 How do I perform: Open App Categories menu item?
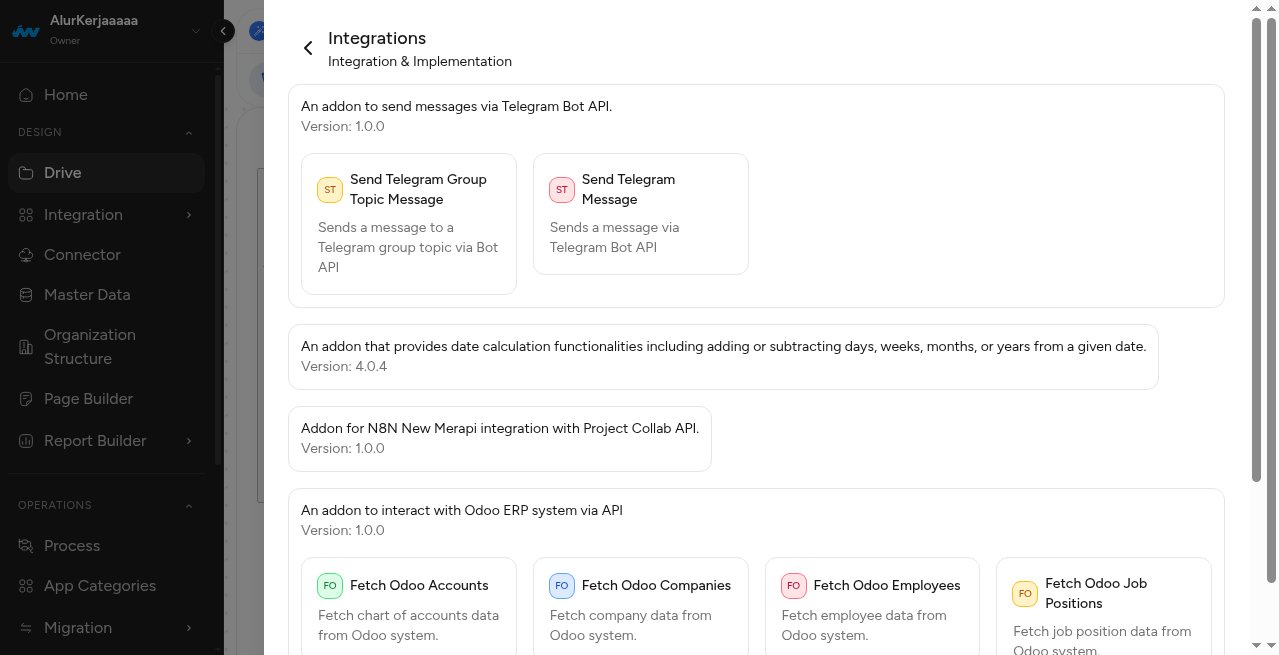coord(106,586)
